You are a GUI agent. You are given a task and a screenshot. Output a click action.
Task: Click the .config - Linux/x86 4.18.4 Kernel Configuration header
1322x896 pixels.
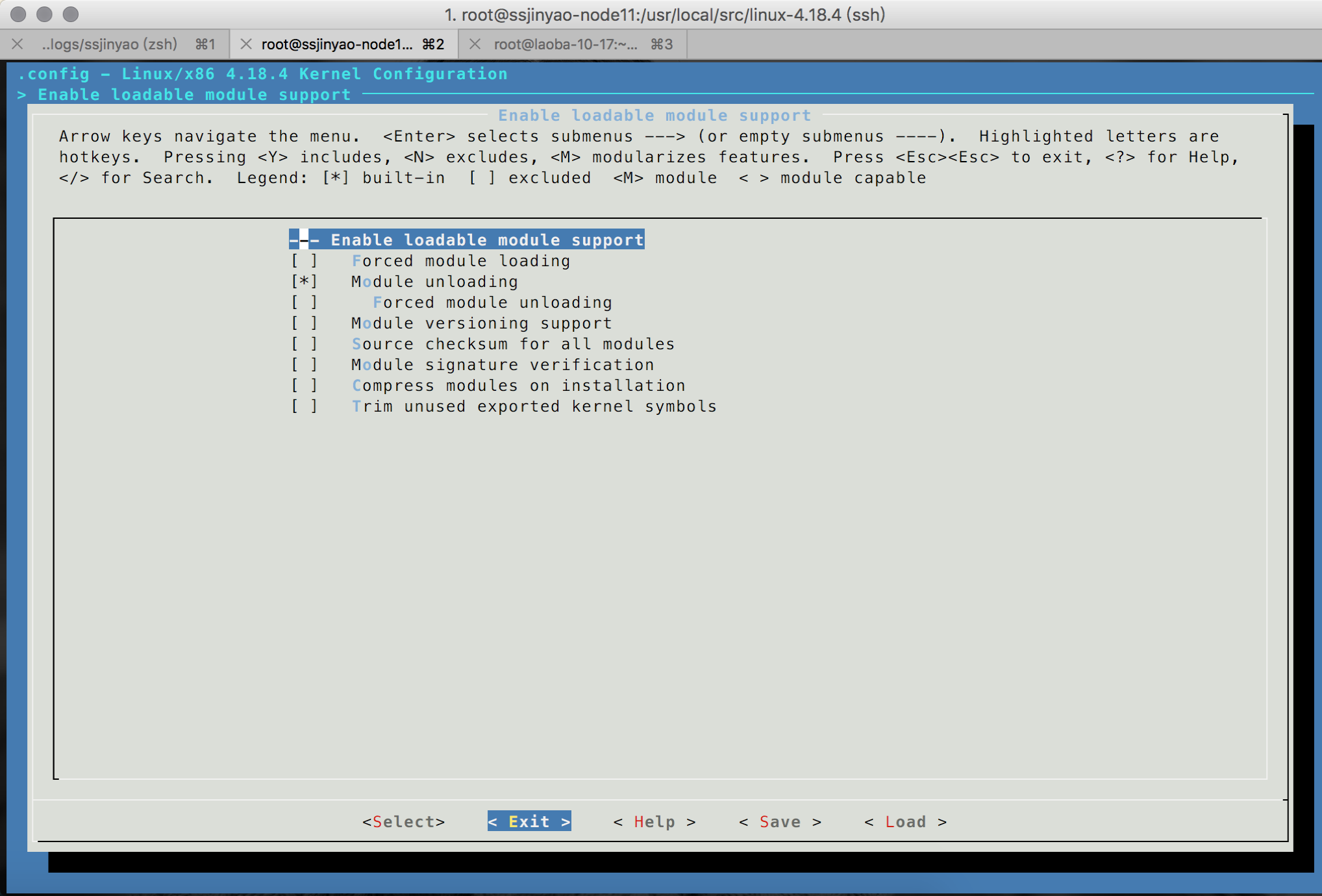262,73
